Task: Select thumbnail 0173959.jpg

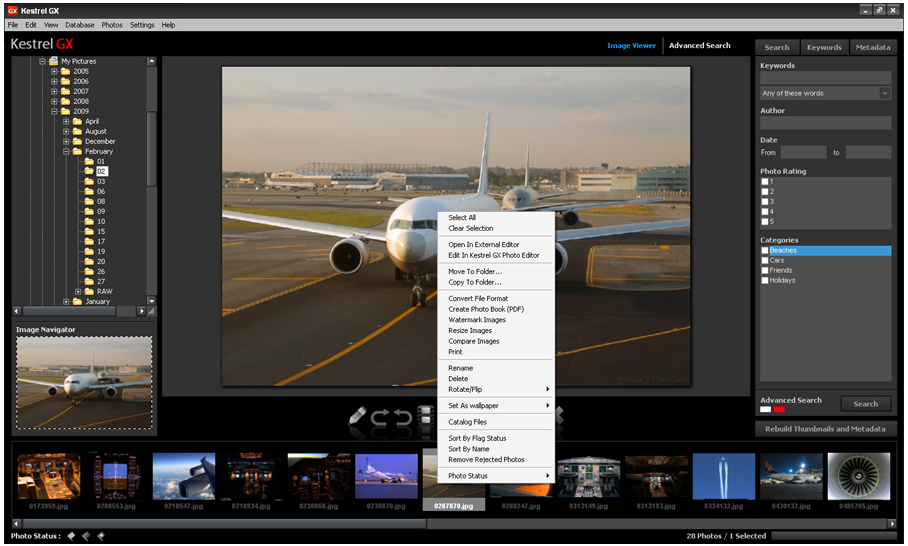Action: pyautogui.click(x=49, y=477)
